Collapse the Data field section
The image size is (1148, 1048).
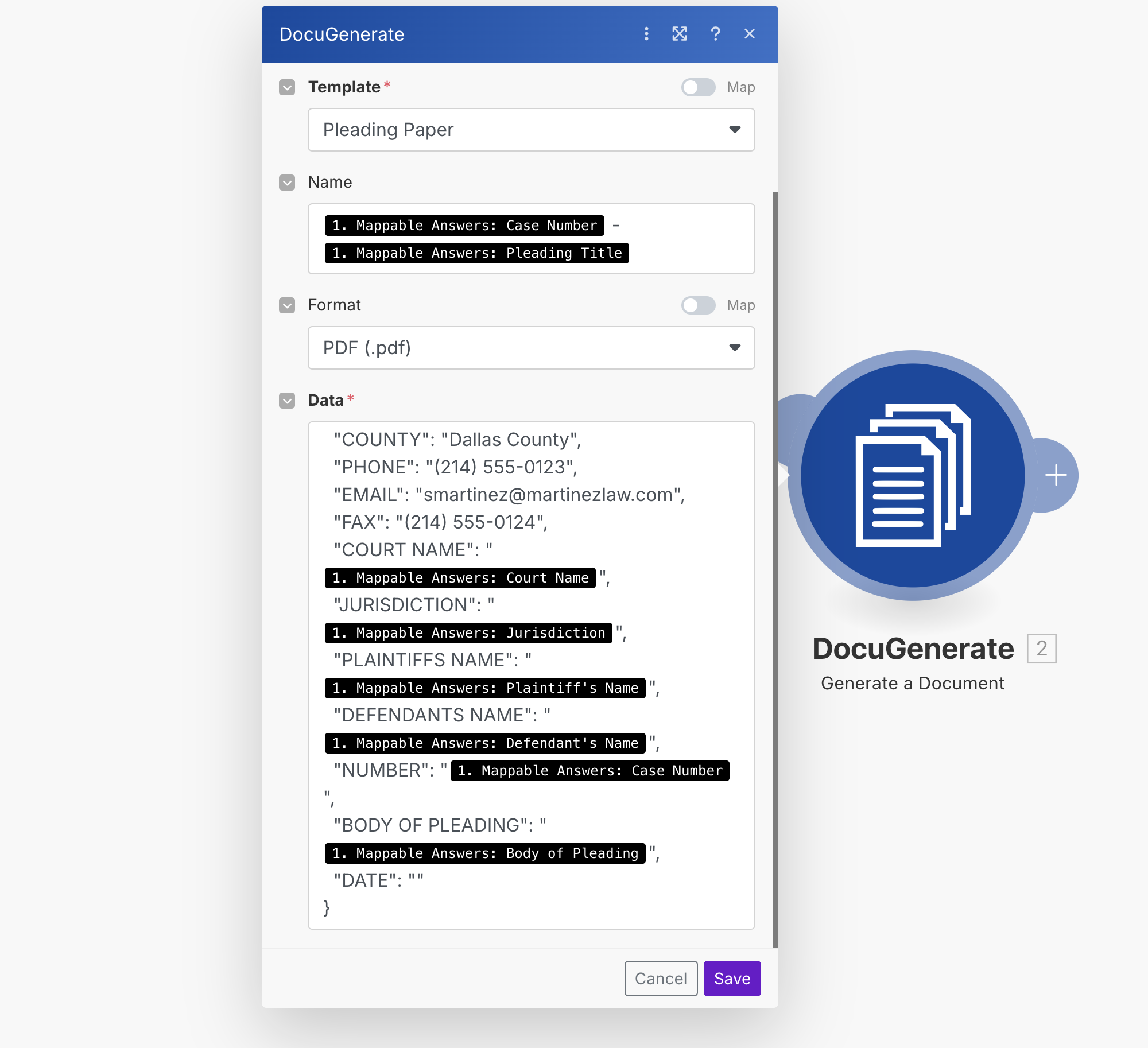287,401
